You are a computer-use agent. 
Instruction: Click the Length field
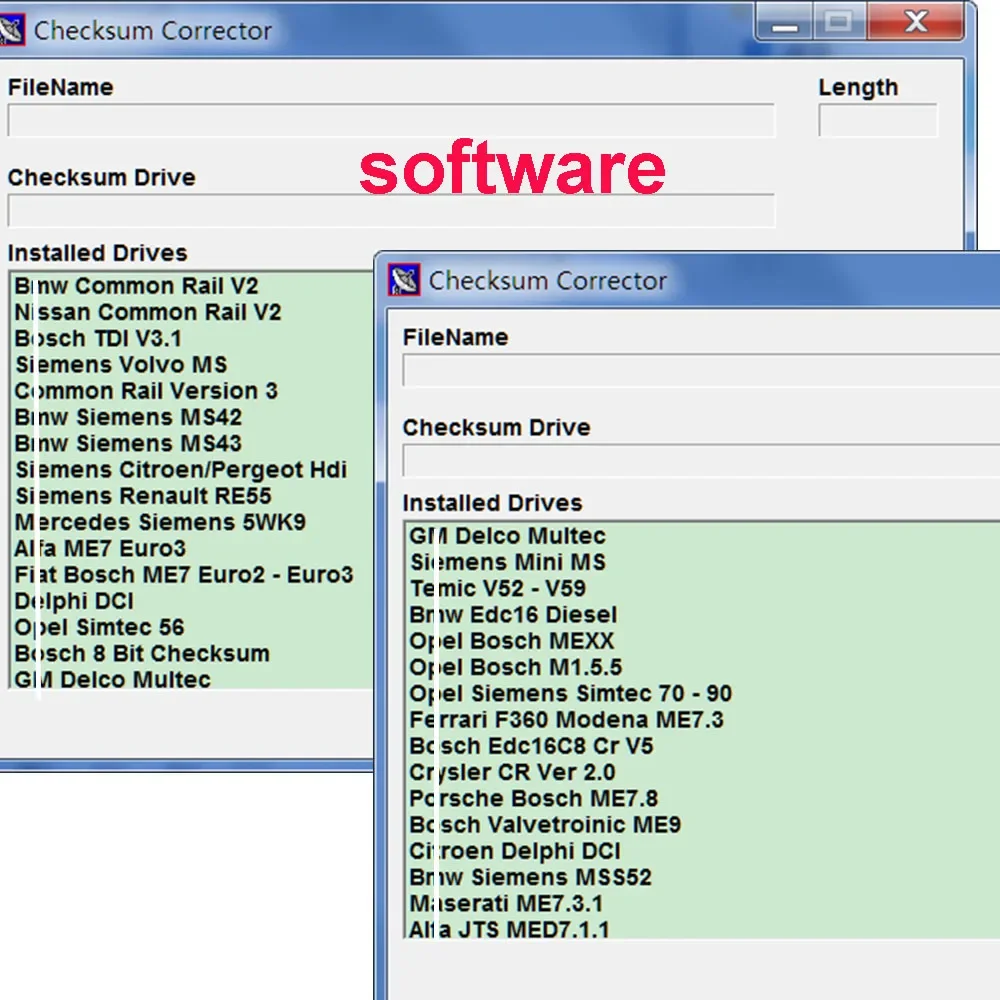click(x=878, y=121)
